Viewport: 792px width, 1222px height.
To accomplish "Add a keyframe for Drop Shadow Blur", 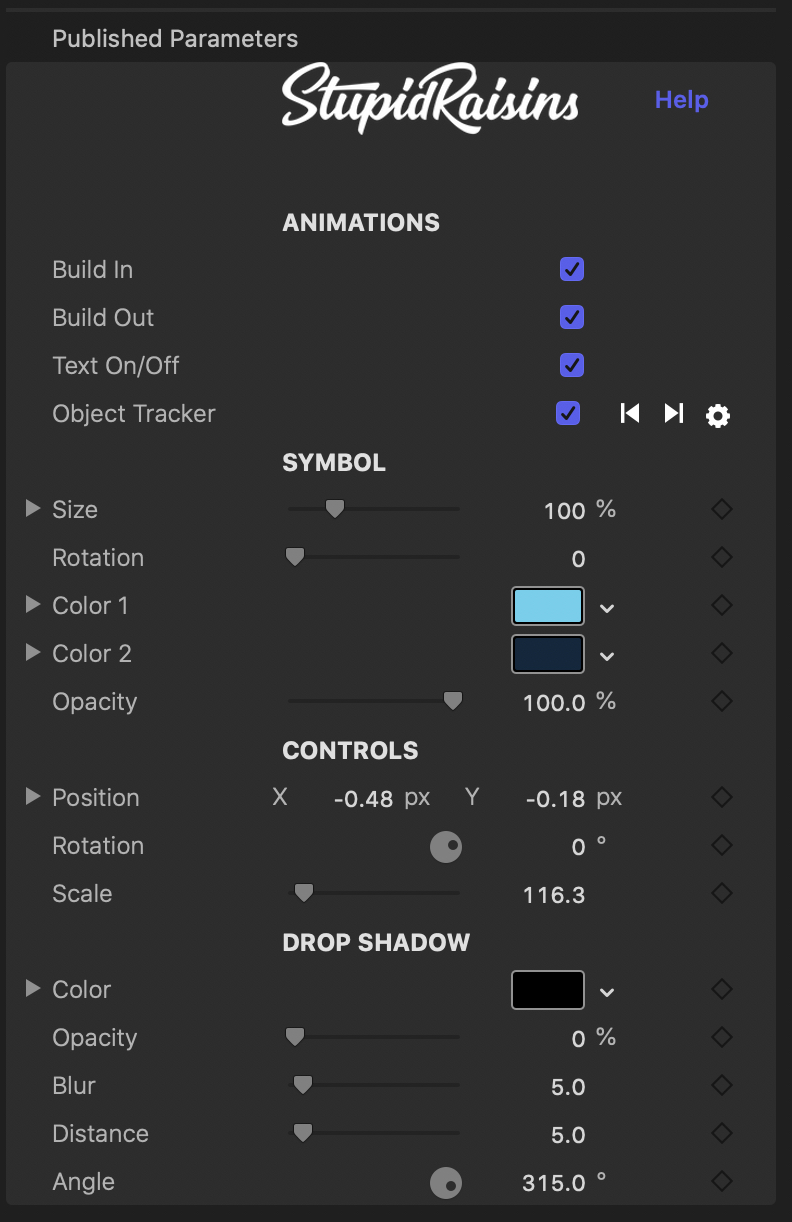I will (x=721, y=1085).
